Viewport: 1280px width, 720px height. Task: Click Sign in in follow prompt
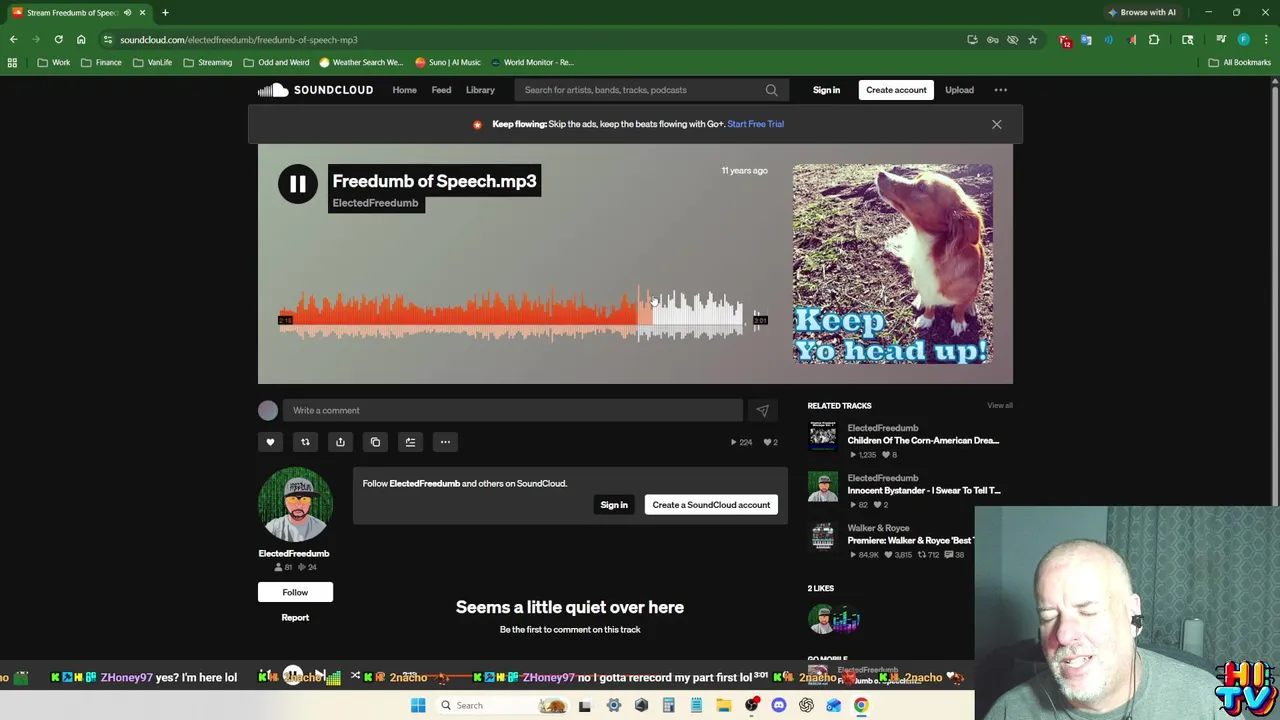pos(614,505)
